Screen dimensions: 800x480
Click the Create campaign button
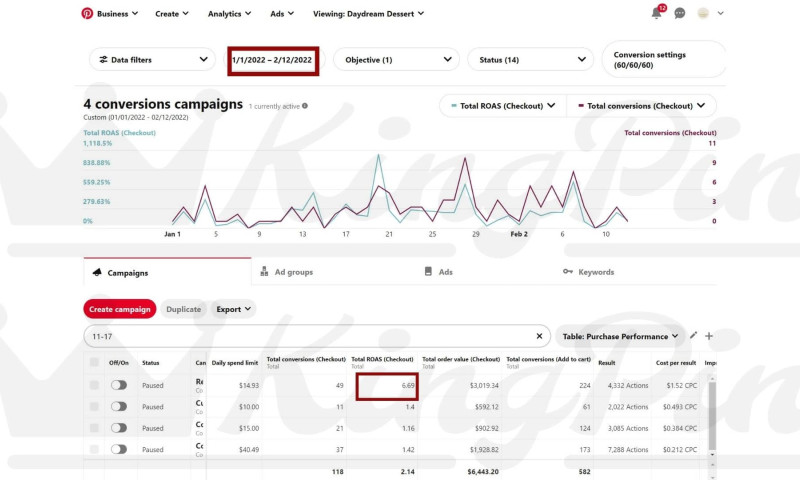click(120, 309)
